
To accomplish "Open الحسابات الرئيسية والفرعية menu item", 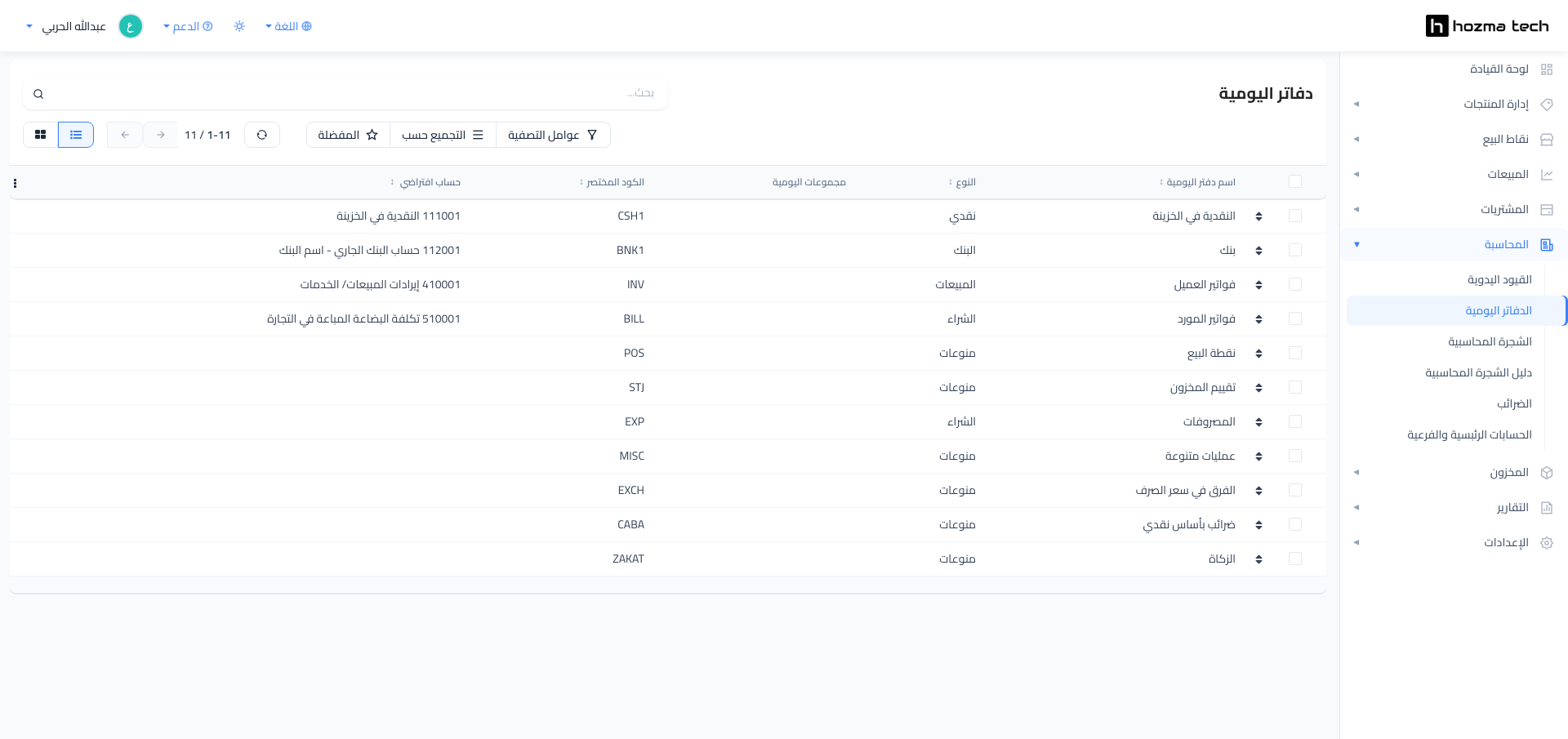I will click(1469, 434).
